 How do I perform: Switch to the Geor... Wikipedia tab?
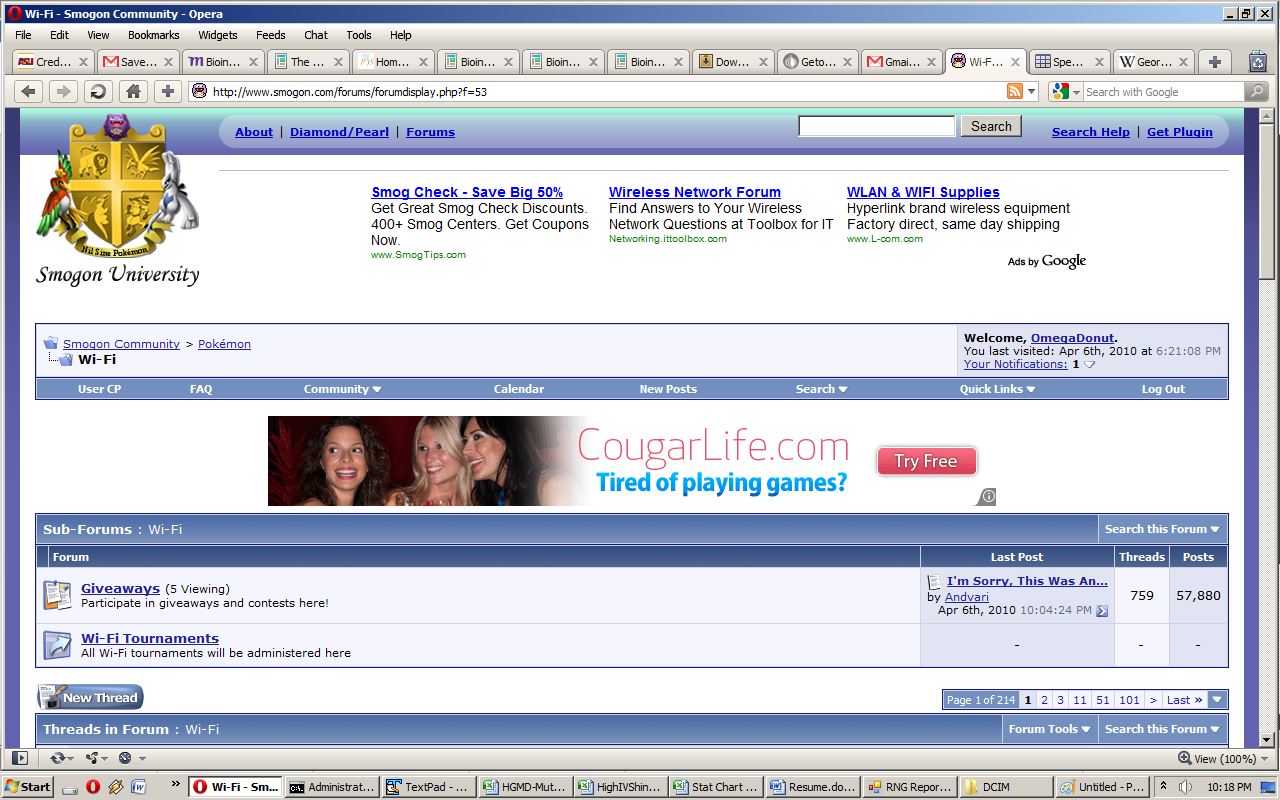pos(1153,62)
